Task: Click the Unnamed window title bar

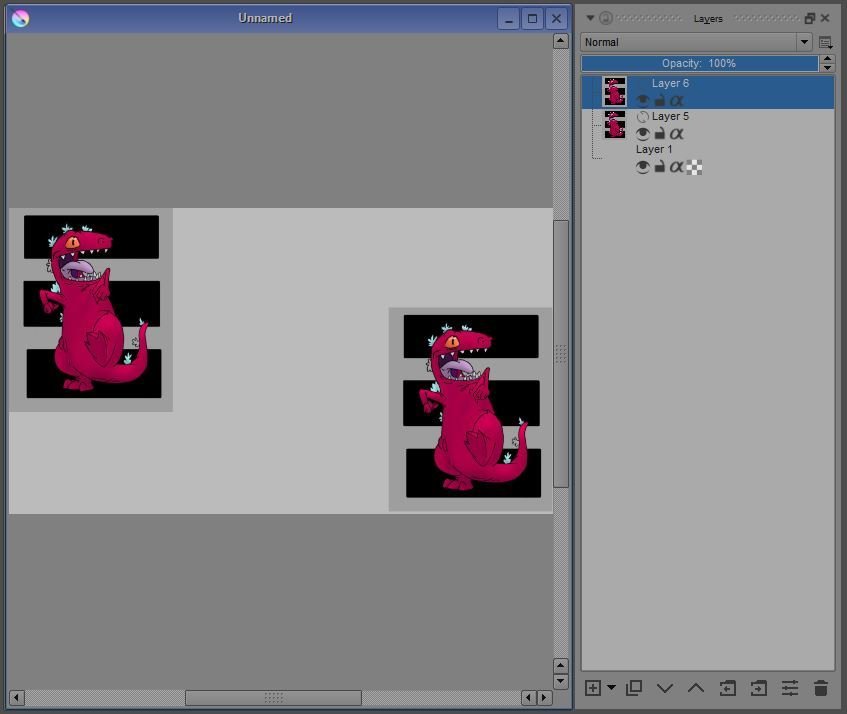Action: click(x=265, y=18)
